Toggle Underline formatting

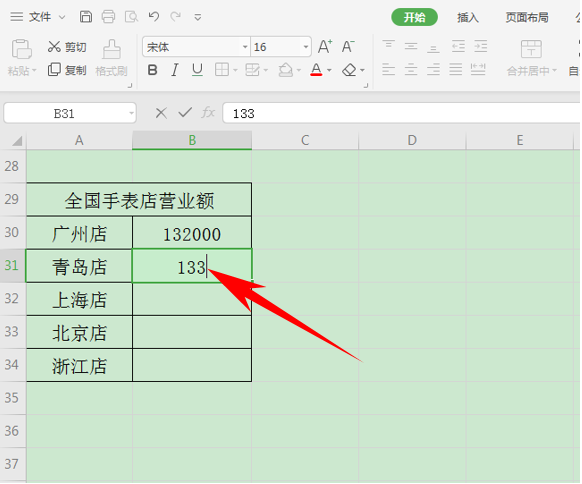point(197,70)
